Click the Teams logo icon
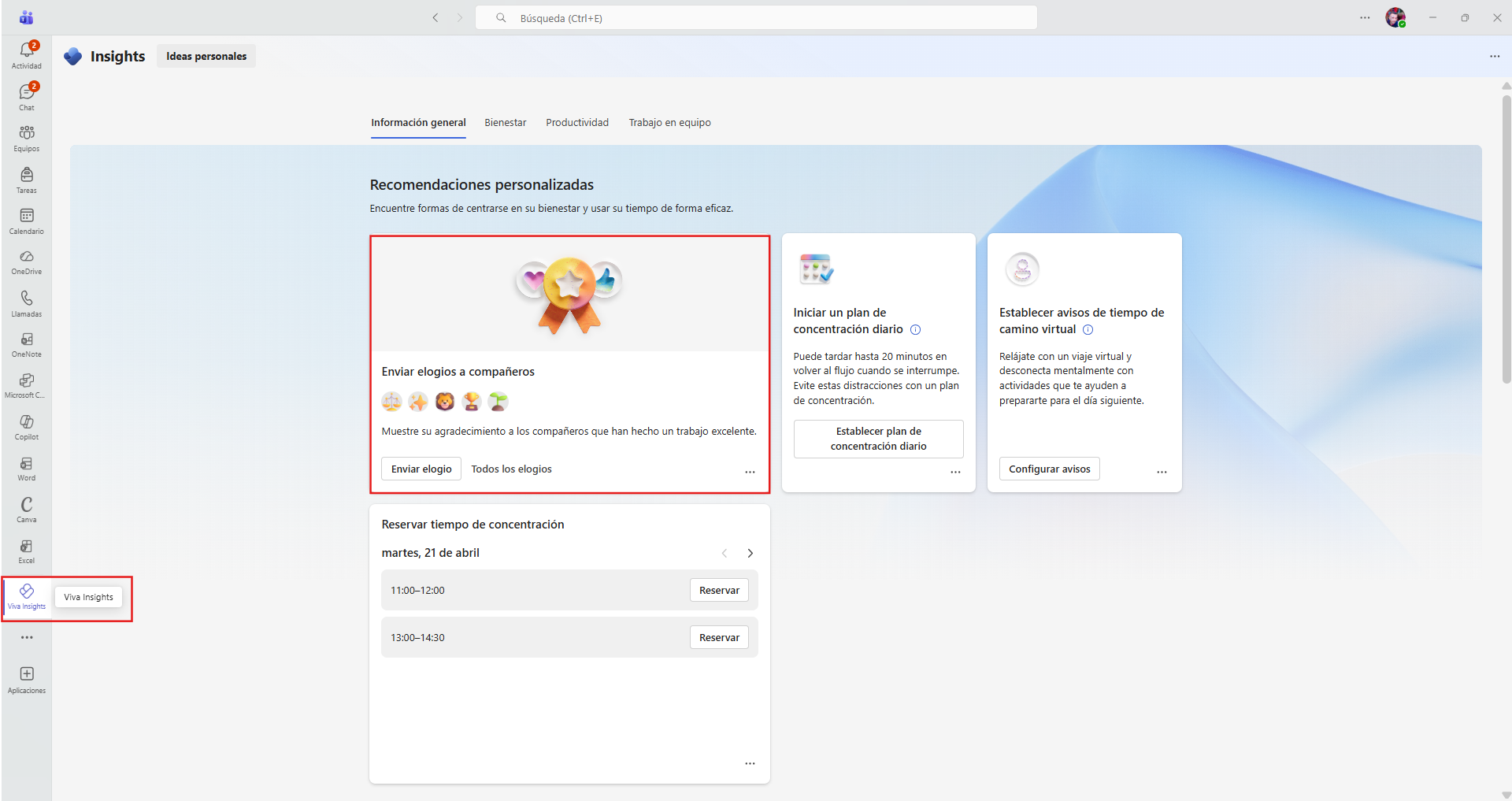The image size is (1512, 801). (x=26, y=17)
